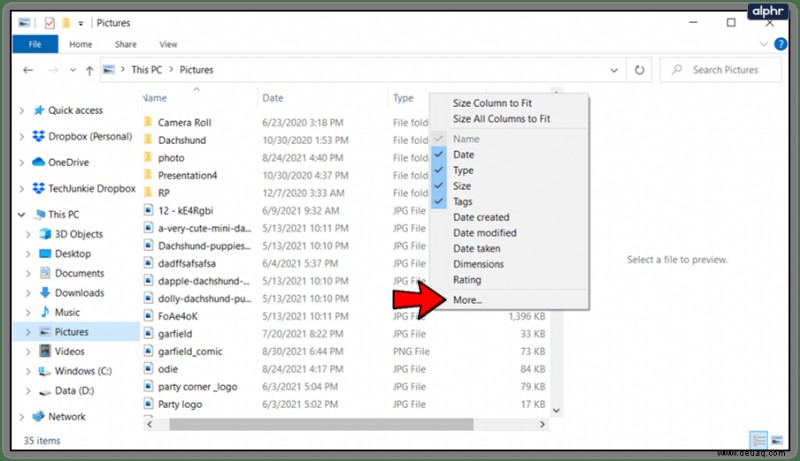Open the address bar history dropdown
Image resolution: width=800 pixels, height=461 pixels.
[614, 70]
